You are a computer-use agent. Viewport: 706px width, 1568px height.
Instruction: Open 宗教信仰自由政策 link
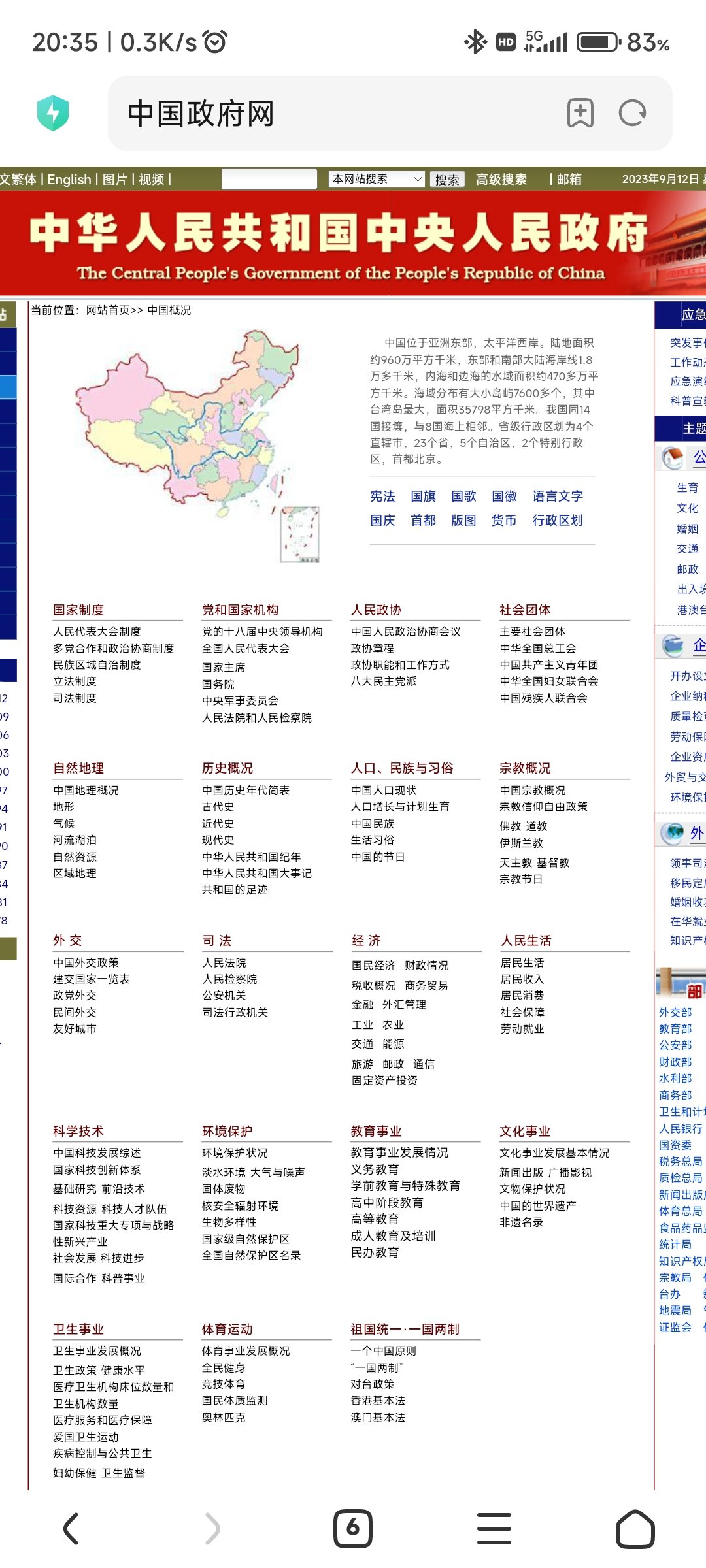[543, 807]
